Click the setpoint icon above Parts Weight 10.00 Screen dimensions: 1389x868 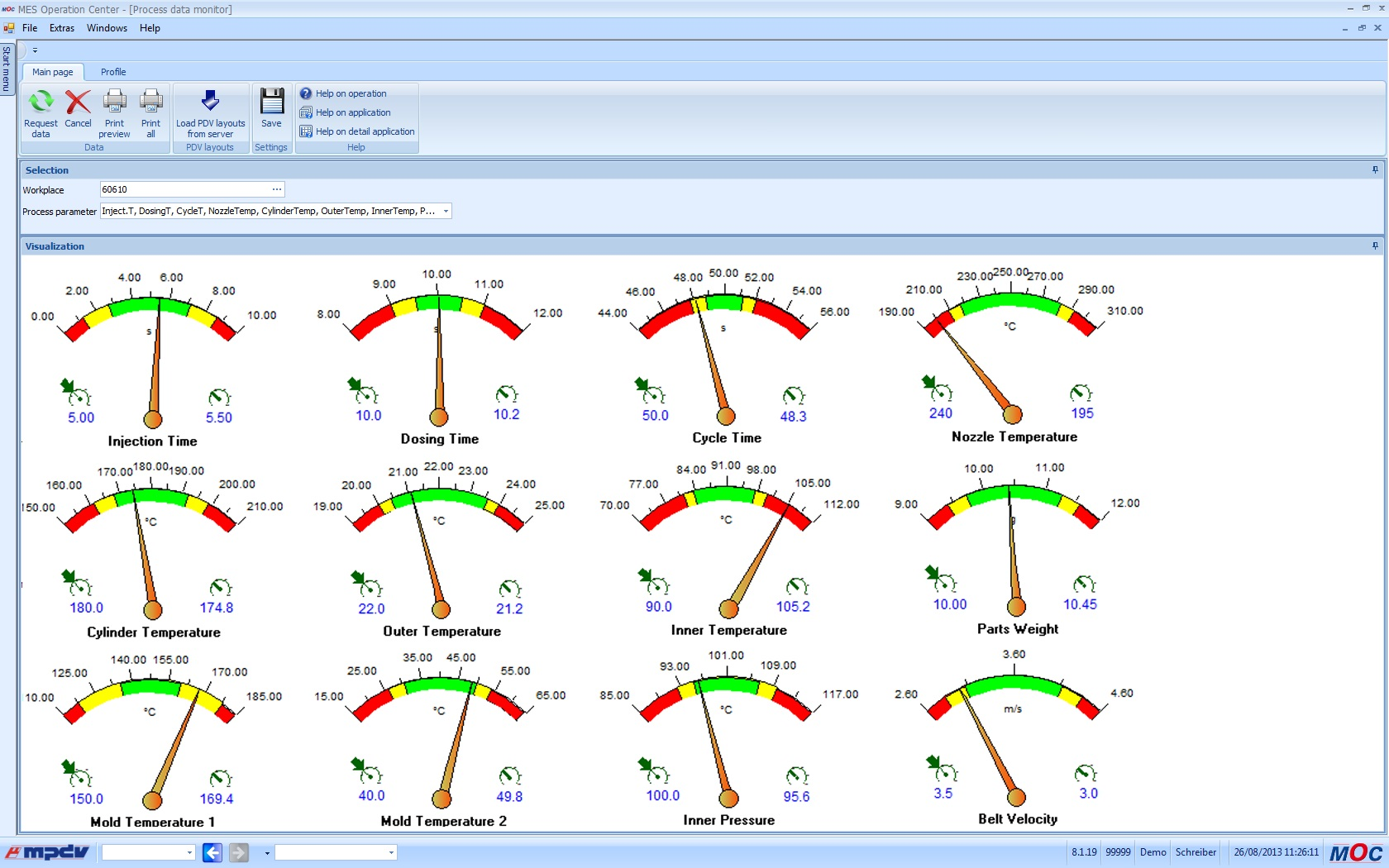tap(942, 579)
